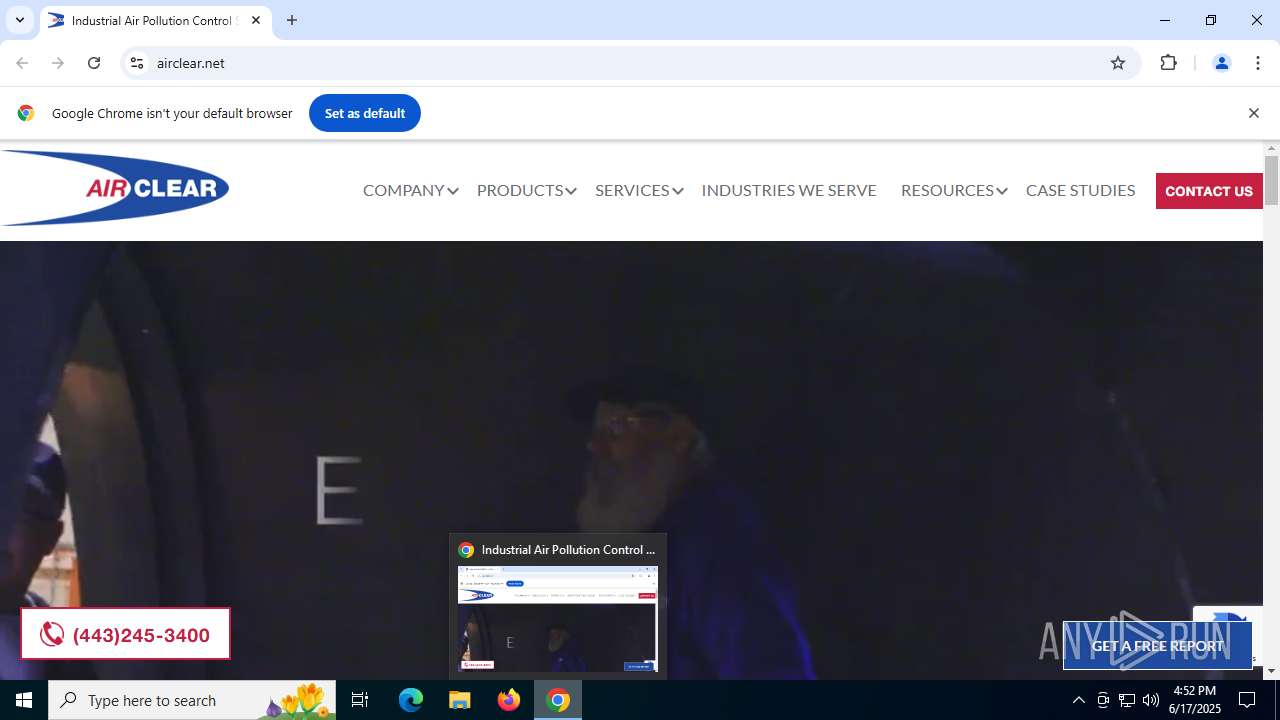Open Windows Start menu
Viewport: 1280px width, 720px height.
(x=24, y=700)
